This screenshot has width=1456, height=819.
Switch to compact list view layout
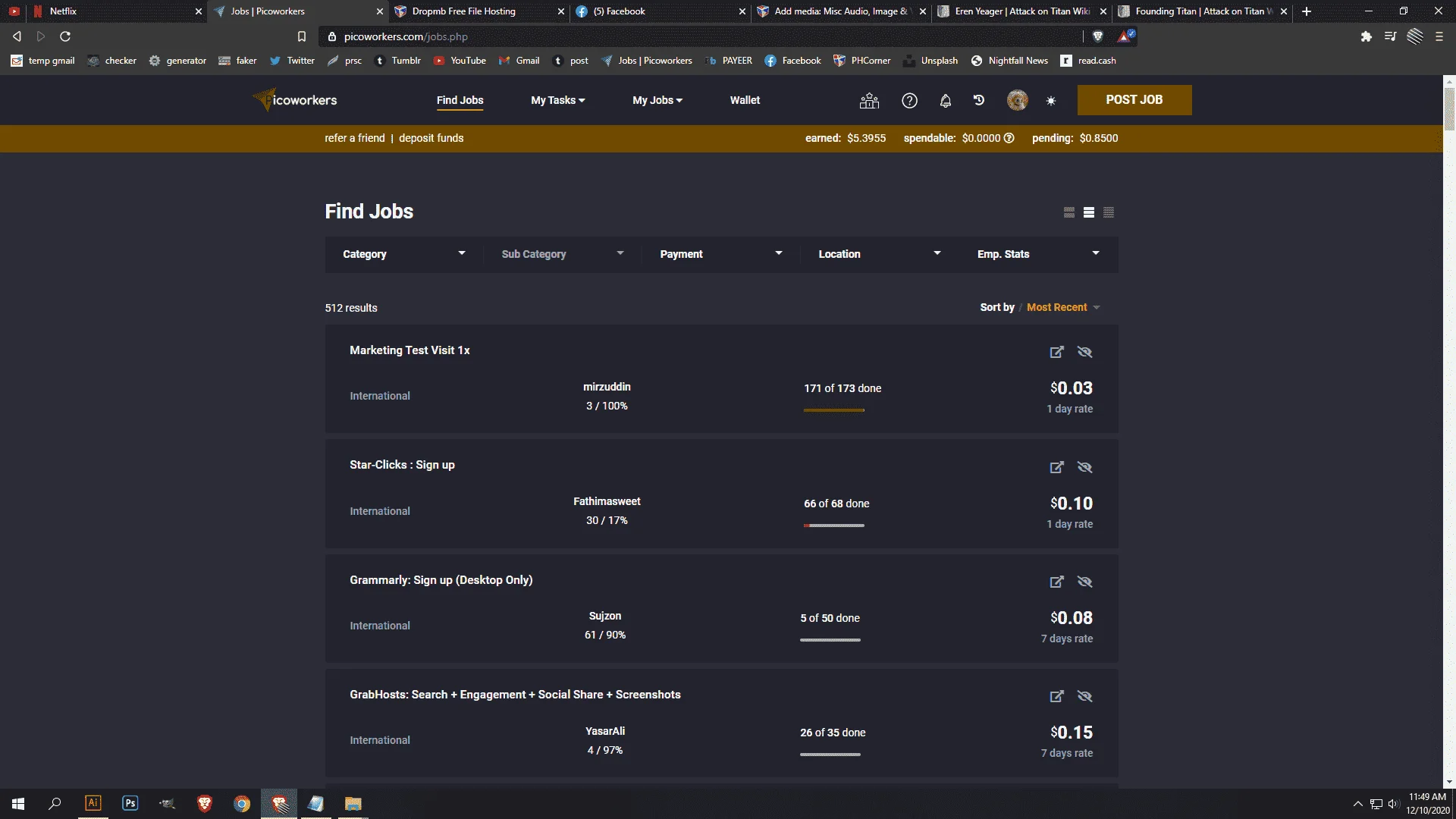tap(1109, 212)
